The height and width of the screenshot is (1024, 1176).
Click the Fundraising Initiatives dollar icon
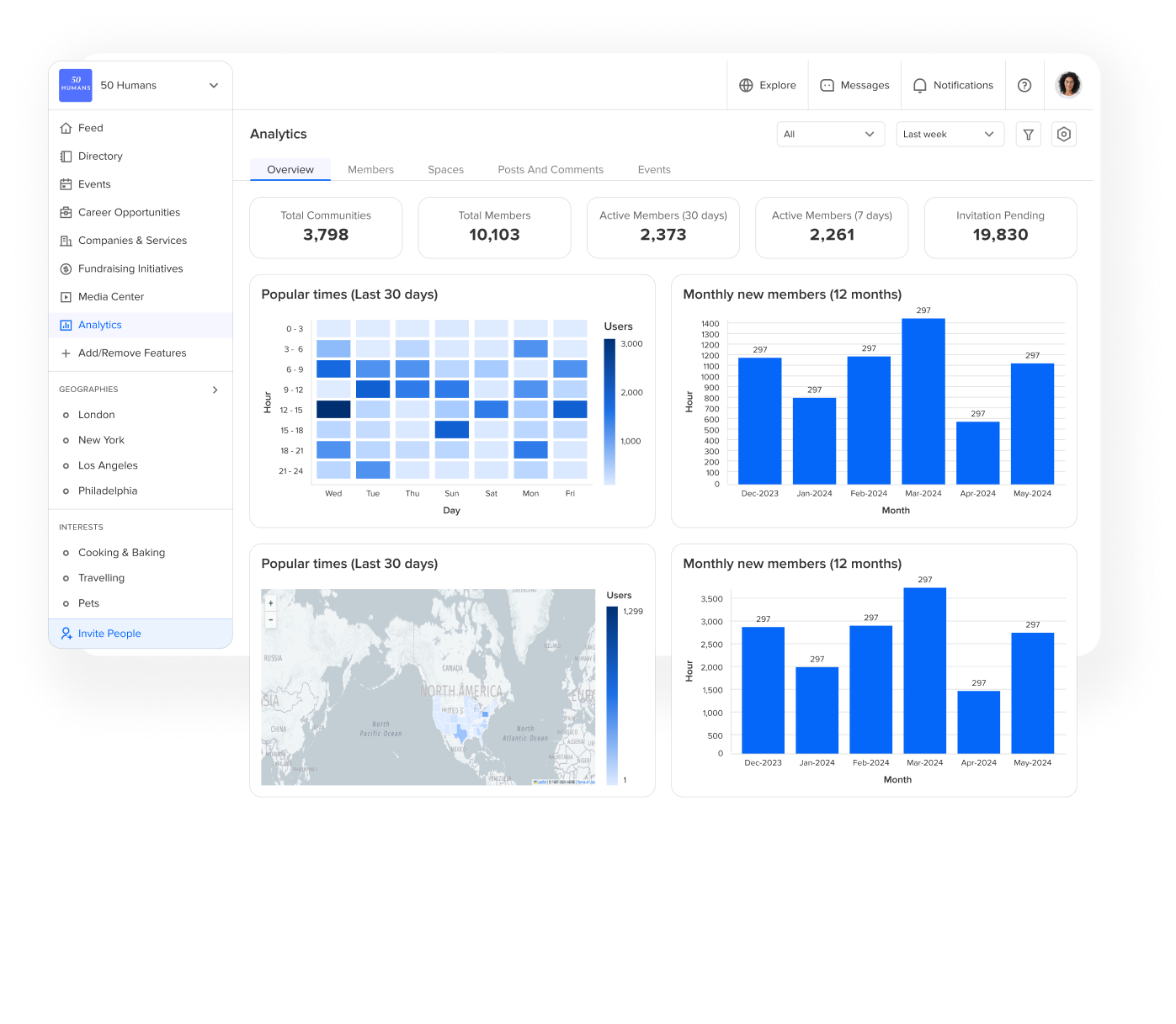(66, 268)
